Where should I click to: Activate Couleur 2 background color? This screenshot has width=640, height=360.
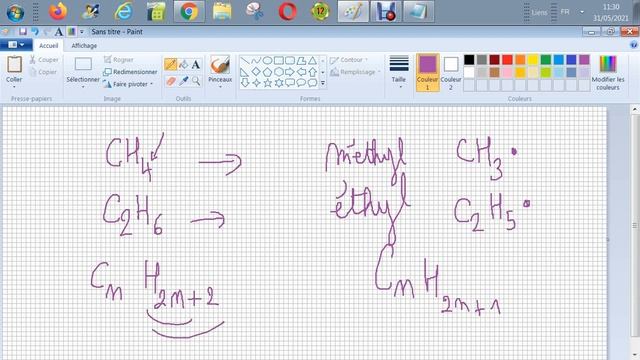[451, 72]
